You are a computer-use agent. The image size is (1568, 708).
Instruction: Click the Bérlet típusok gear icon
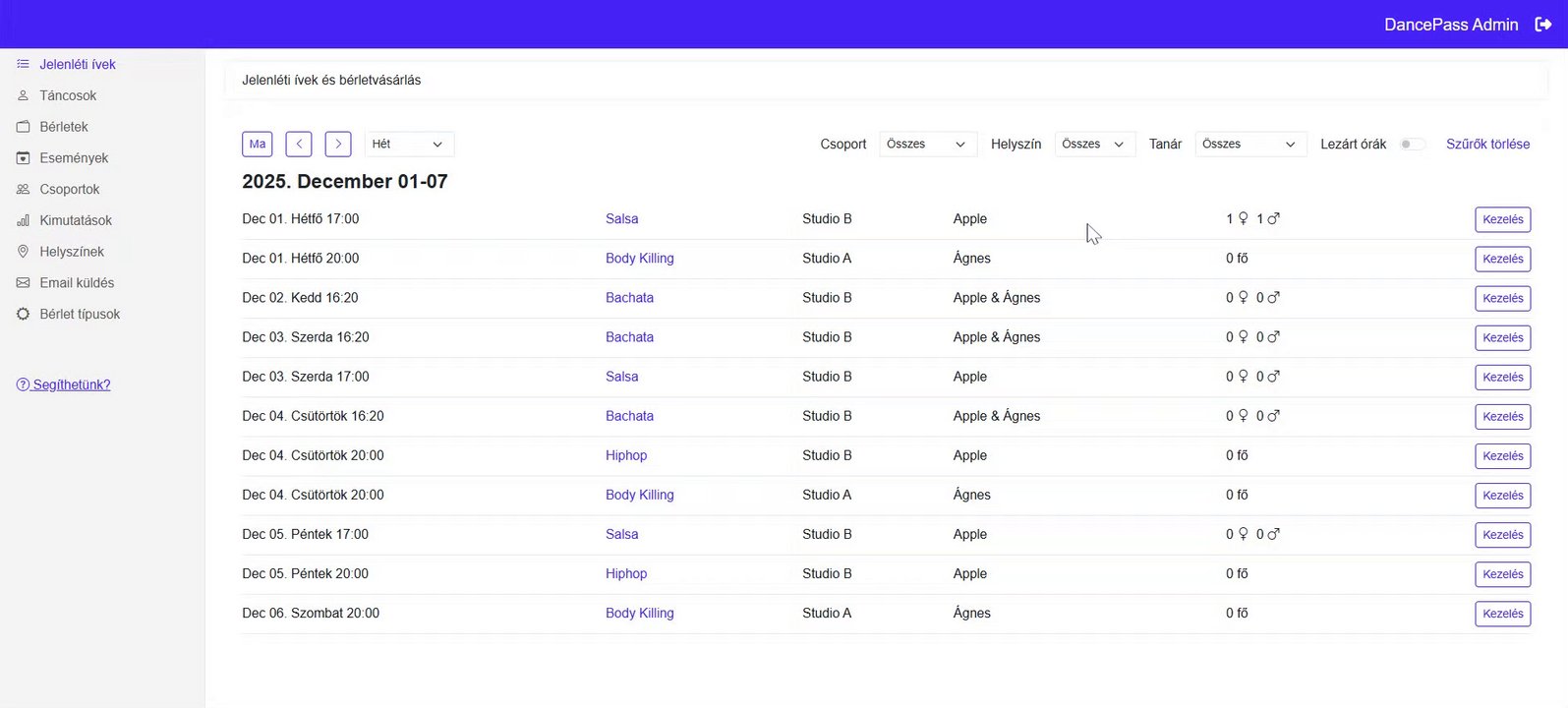[x=24, y=315]
